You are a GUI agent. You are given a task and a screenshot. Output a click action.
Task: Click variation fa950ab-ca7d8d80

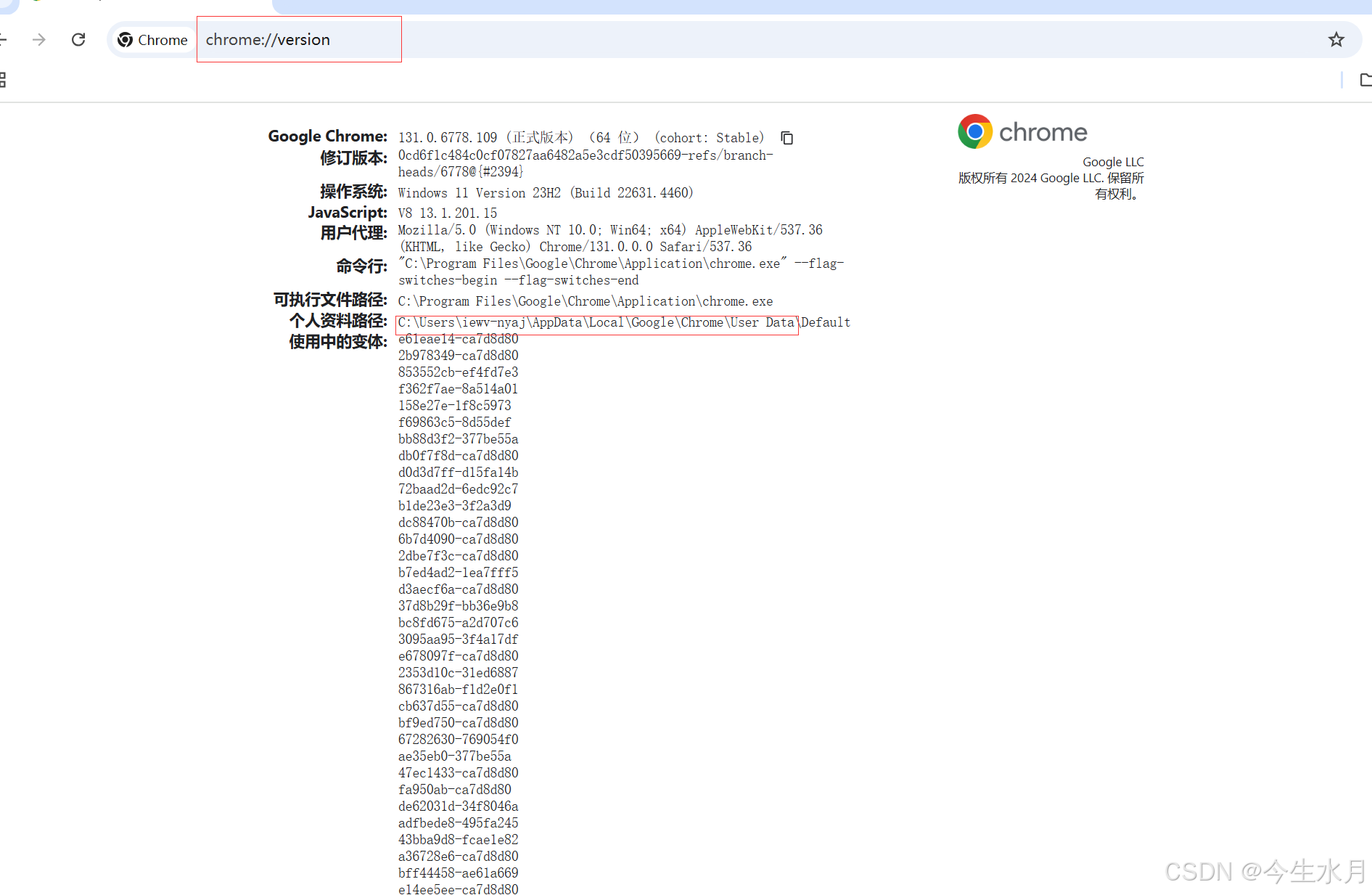[455, 790]
